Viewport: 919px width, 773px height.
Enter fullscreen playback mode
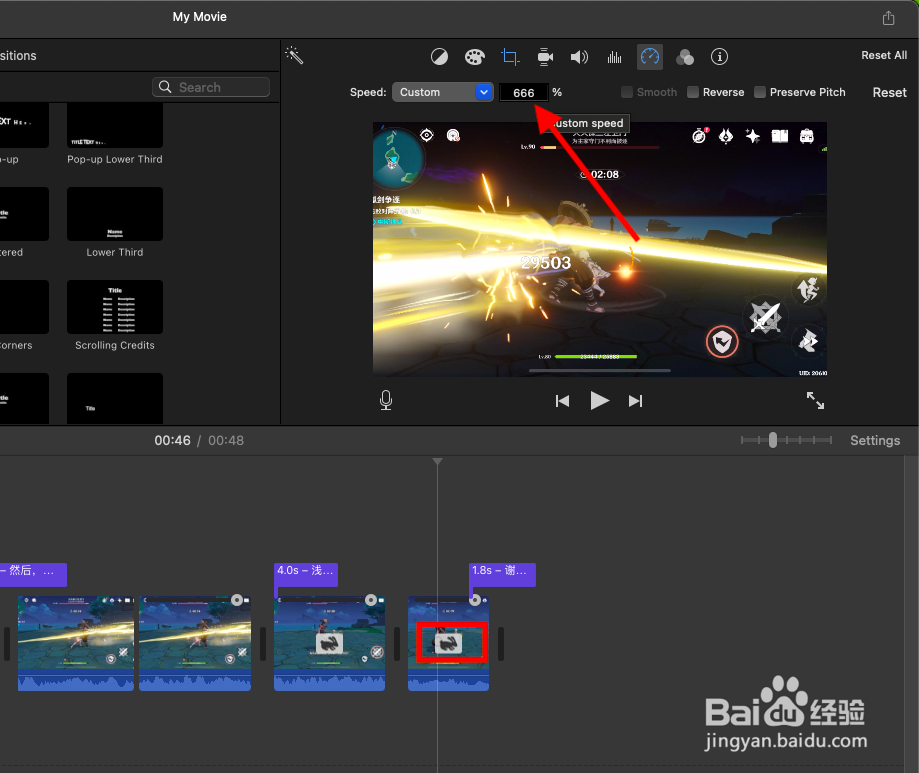(815, 400)
